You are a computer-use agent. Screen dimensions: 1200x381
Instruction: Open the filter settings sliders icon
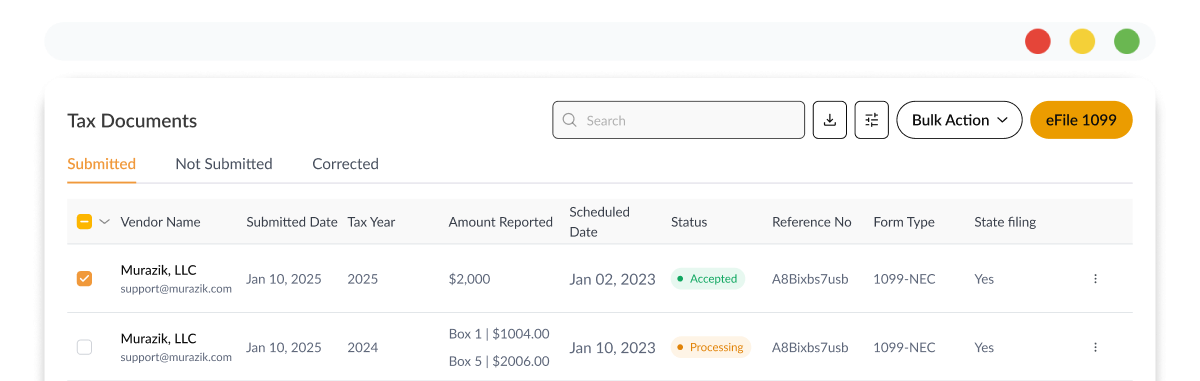872,120
